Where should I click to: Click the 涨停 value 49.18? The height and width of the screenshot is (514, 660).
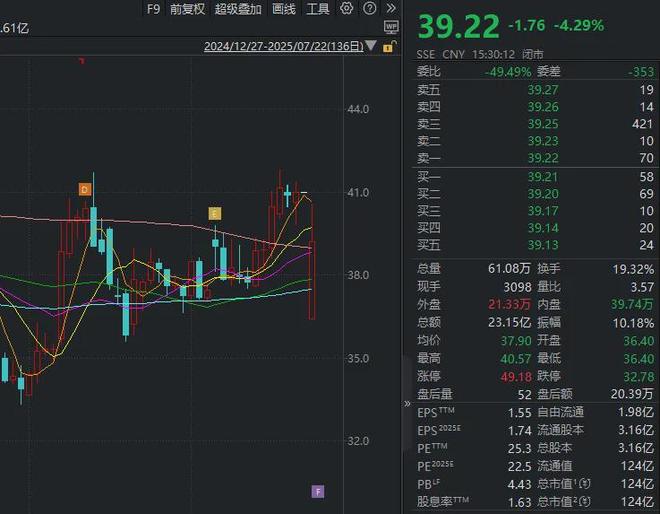coord(516,376)
